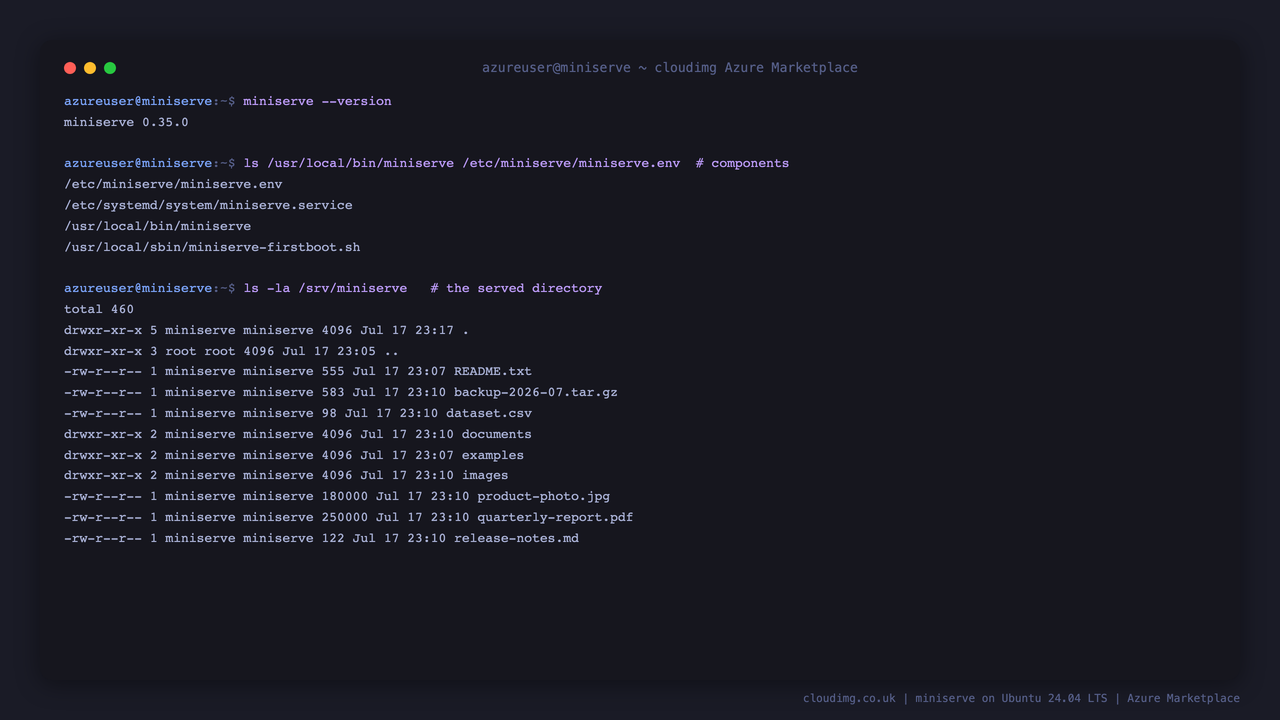Click the terminal title 'azureuser@miniserve ~ cloudimg Azure Marketplace'

point(670,68)
